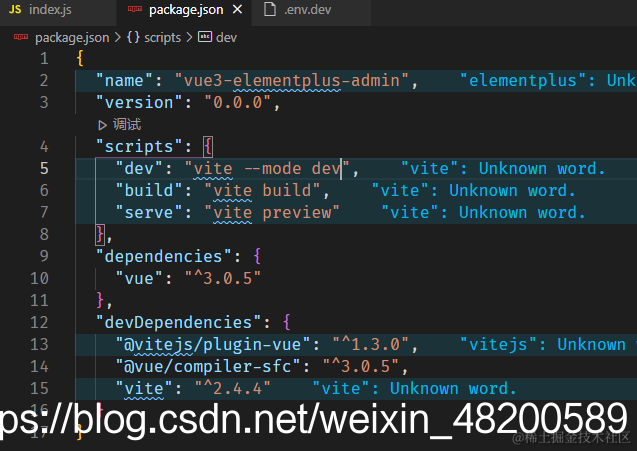Click the closing brace on line 8
637x451 pixels.
(x=100, y=234)
